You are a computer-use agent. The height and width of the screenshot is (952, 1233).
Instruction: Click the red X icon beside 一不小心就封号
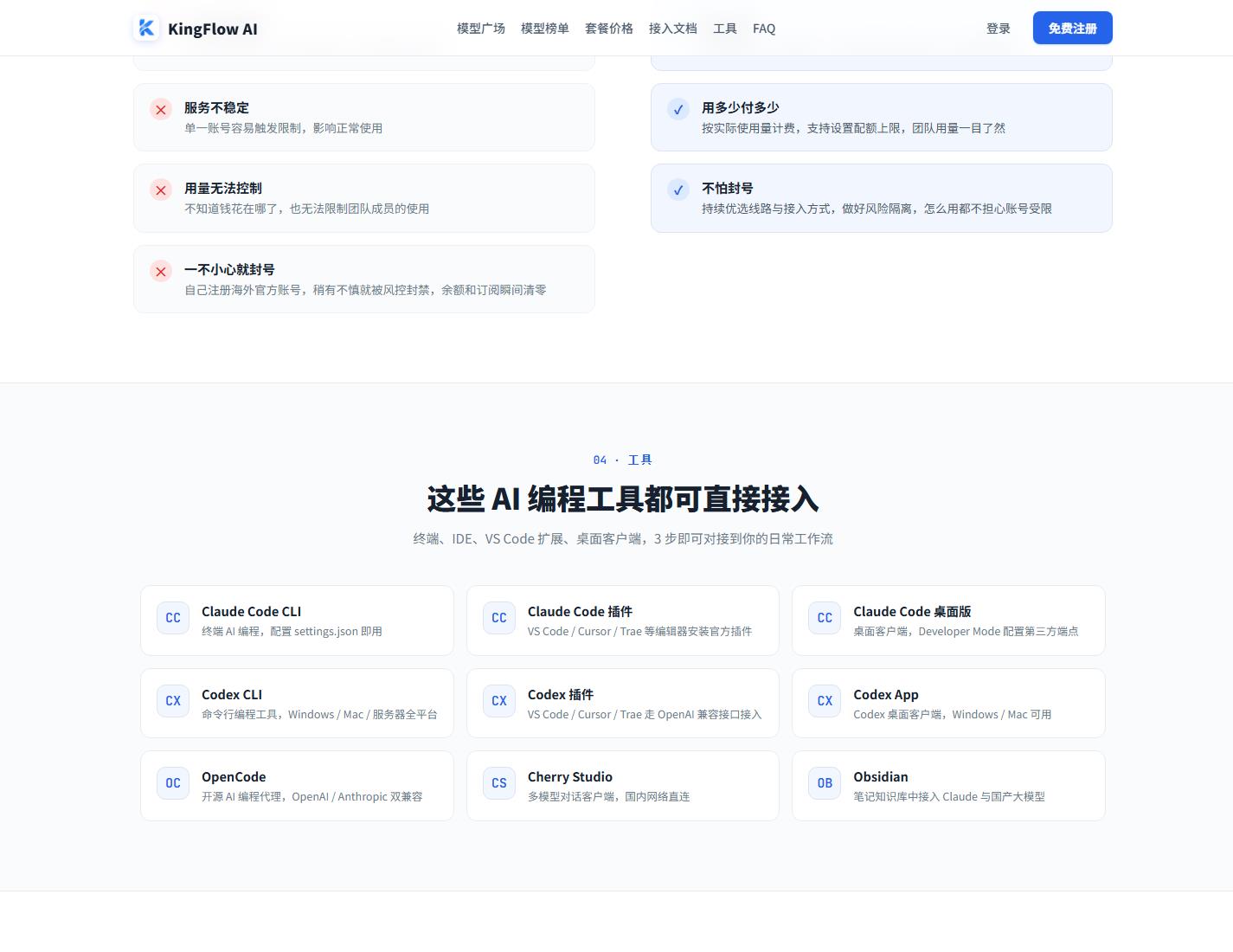click(161, 272)
